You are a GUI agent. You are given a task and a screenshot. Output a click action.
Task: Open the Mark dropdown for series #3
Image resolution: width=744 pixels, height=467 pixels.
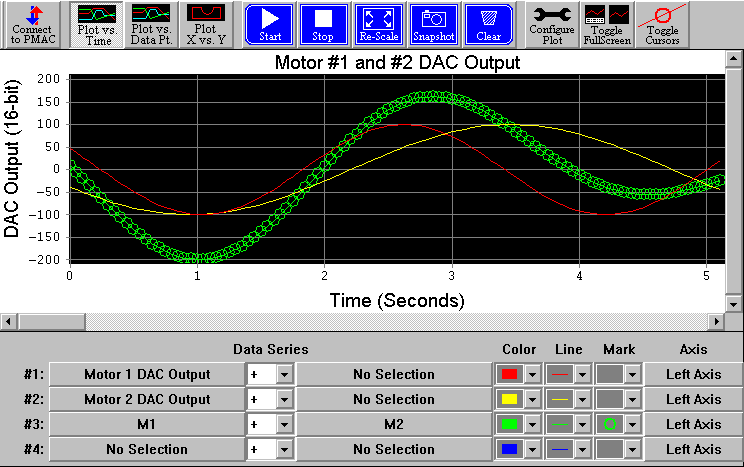pos(632,424)
